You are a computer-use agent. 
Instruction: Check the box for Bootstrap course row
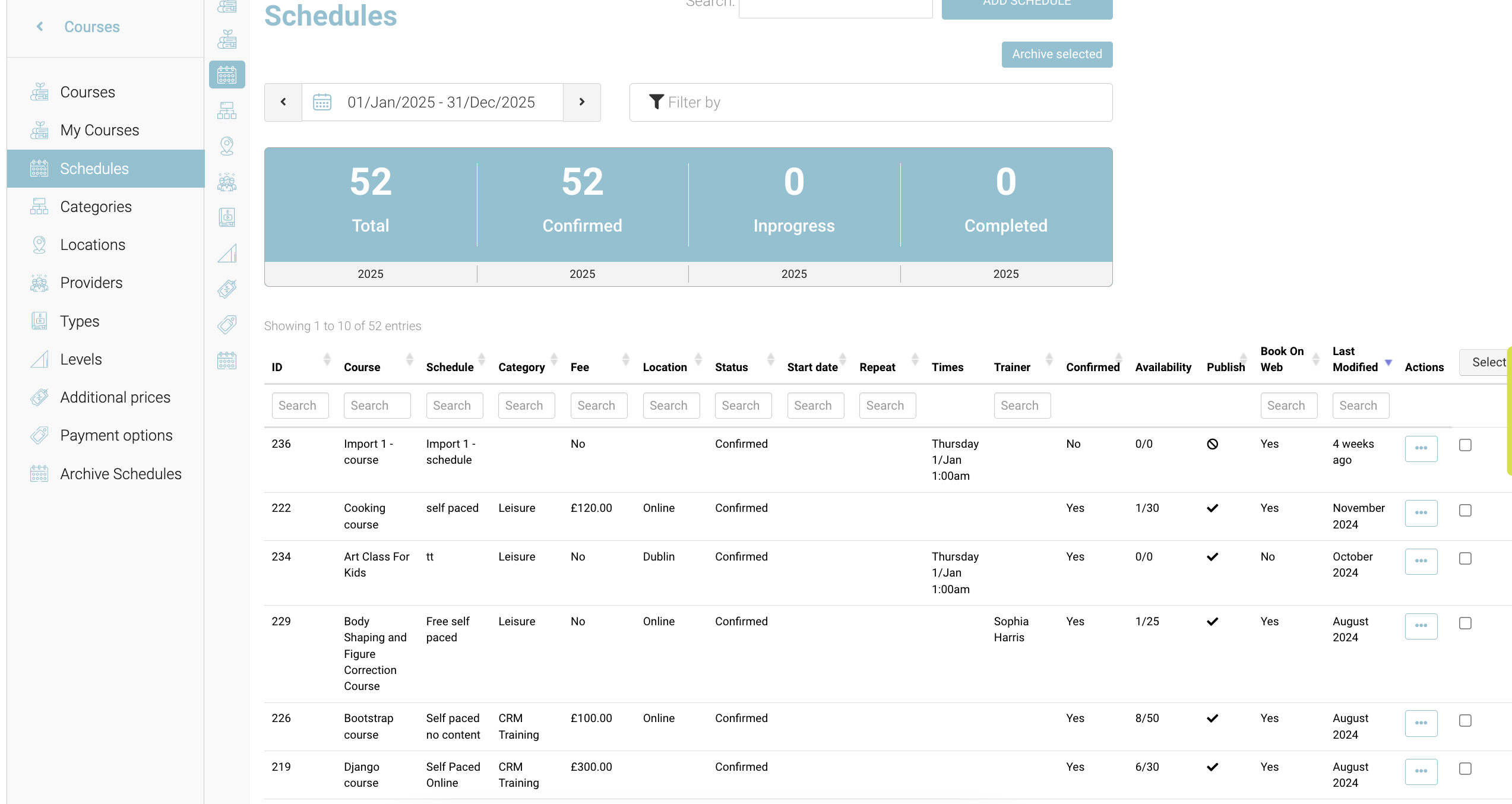[x=1465, y=721]
